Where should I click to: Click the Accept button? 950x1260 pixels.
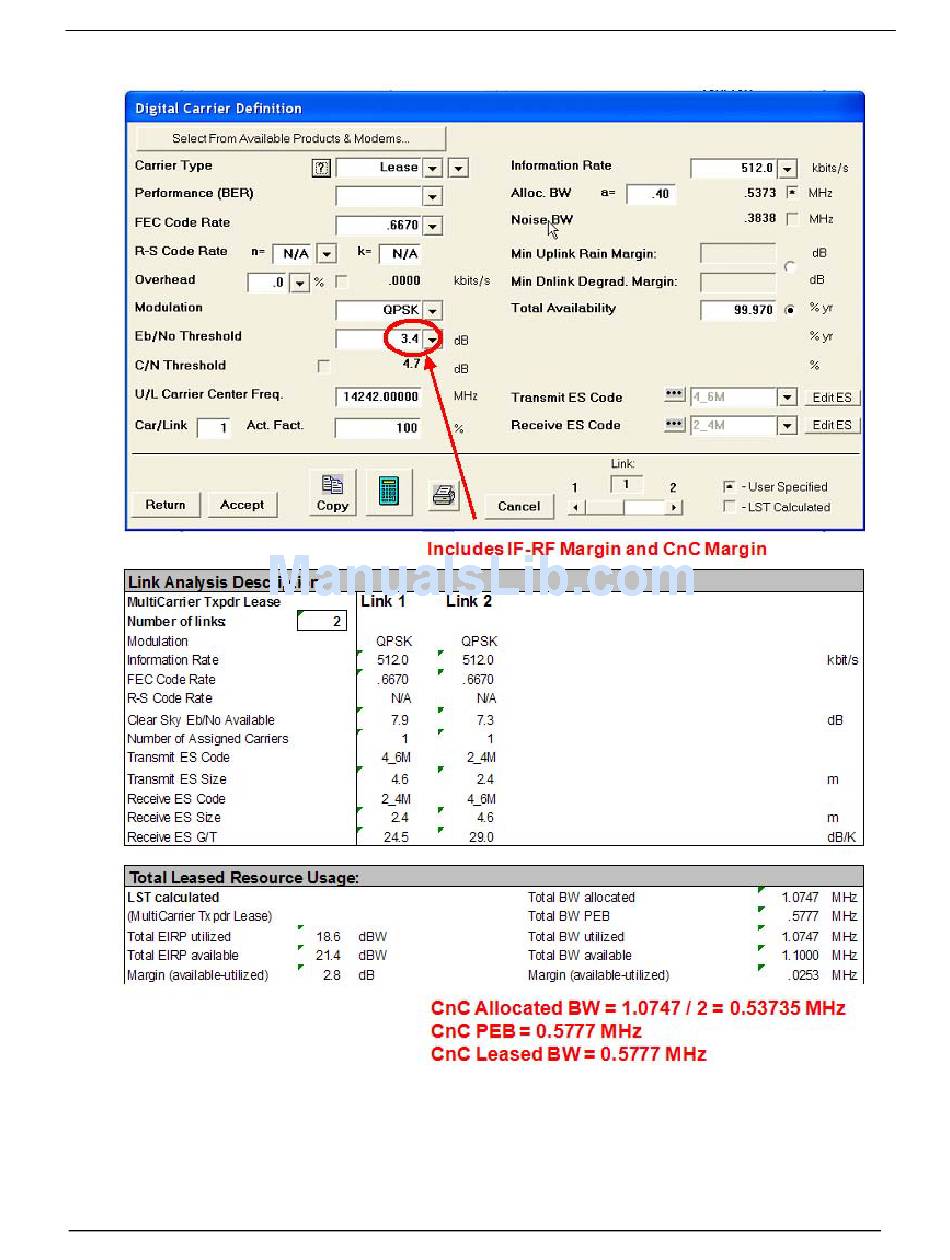coord(242,505)
